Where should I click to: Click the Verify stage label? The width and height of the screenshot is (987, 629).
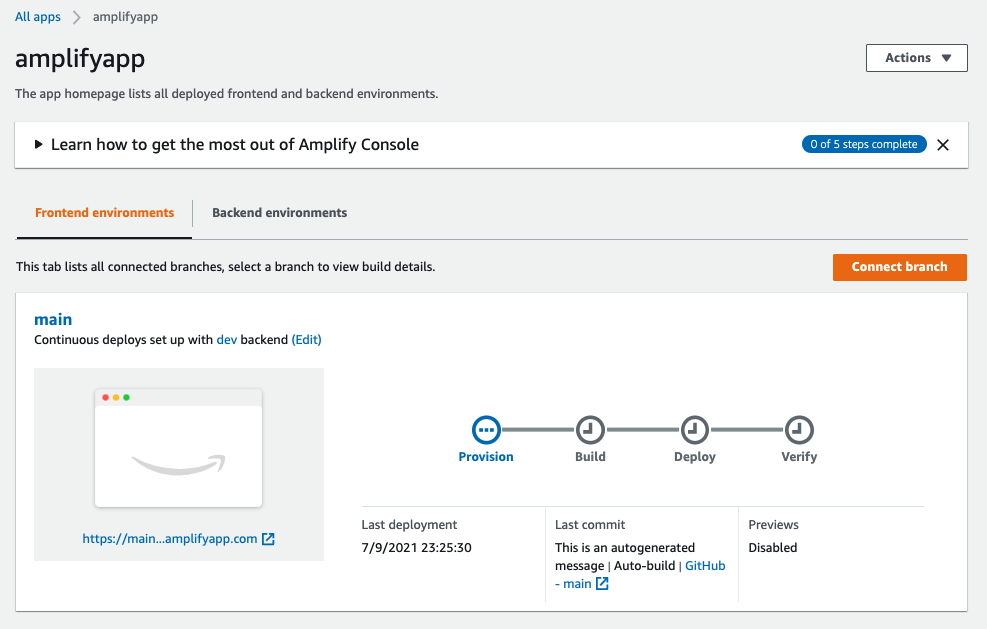pos(799,457)
